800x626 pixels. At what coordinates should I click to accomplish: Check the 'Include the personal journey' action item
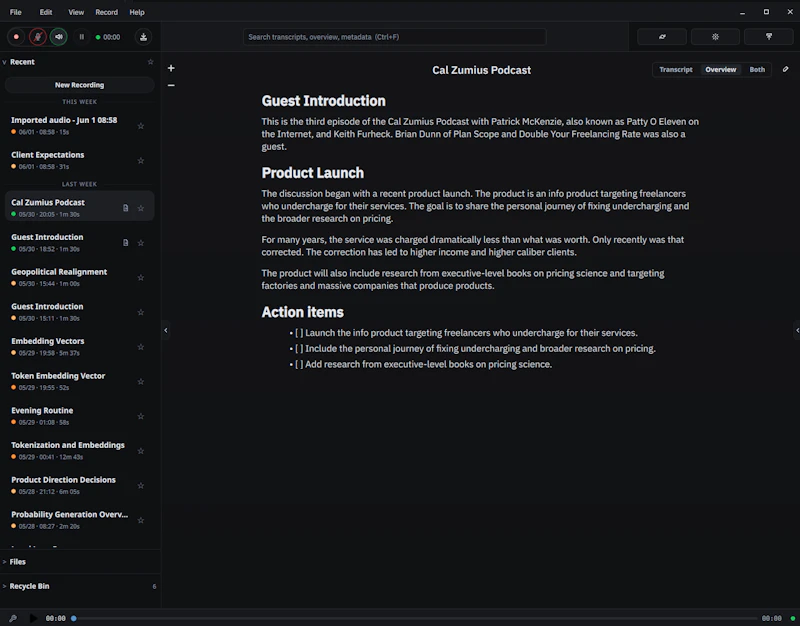click(299, 349)
